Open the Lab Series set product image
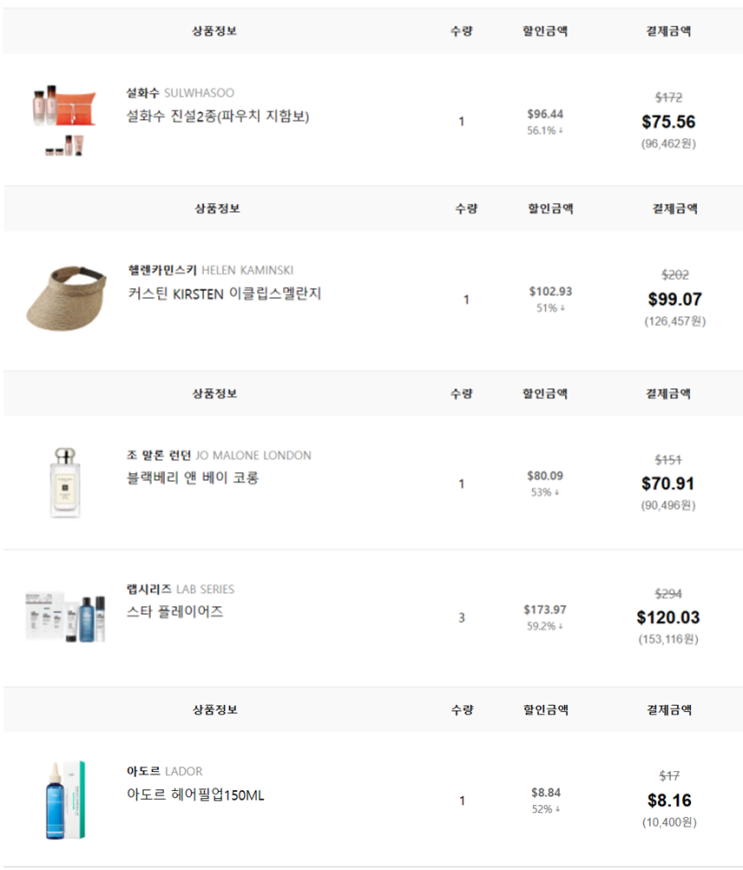The image size is (743, 870). point(65,616)
